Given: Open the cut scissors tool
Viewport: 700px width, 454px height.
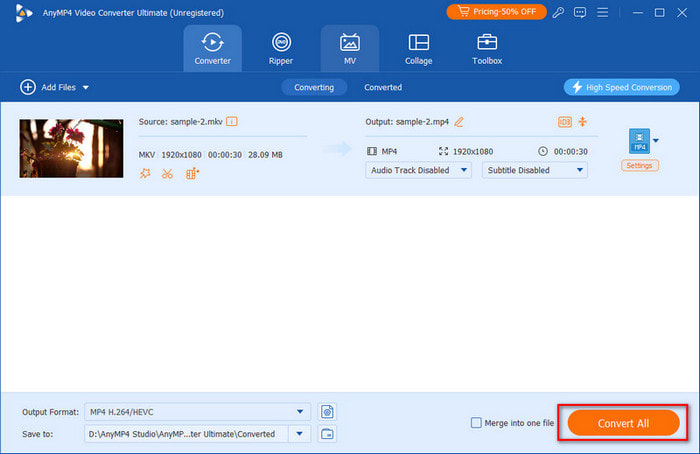Looking at the screenshot, I should pos(167,174).
